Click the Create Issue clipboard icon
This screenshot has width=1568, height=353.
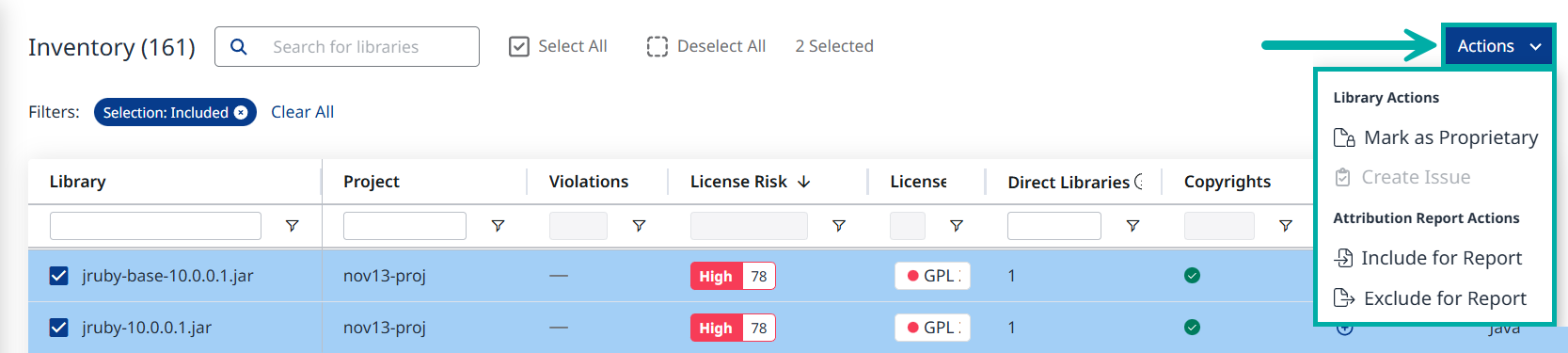coord(1343,177)
